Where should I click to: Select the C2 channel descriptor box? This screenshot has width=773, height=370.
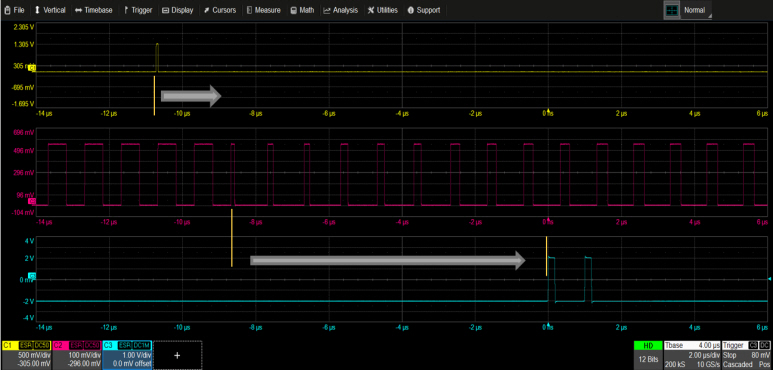[x=77, y=355]
